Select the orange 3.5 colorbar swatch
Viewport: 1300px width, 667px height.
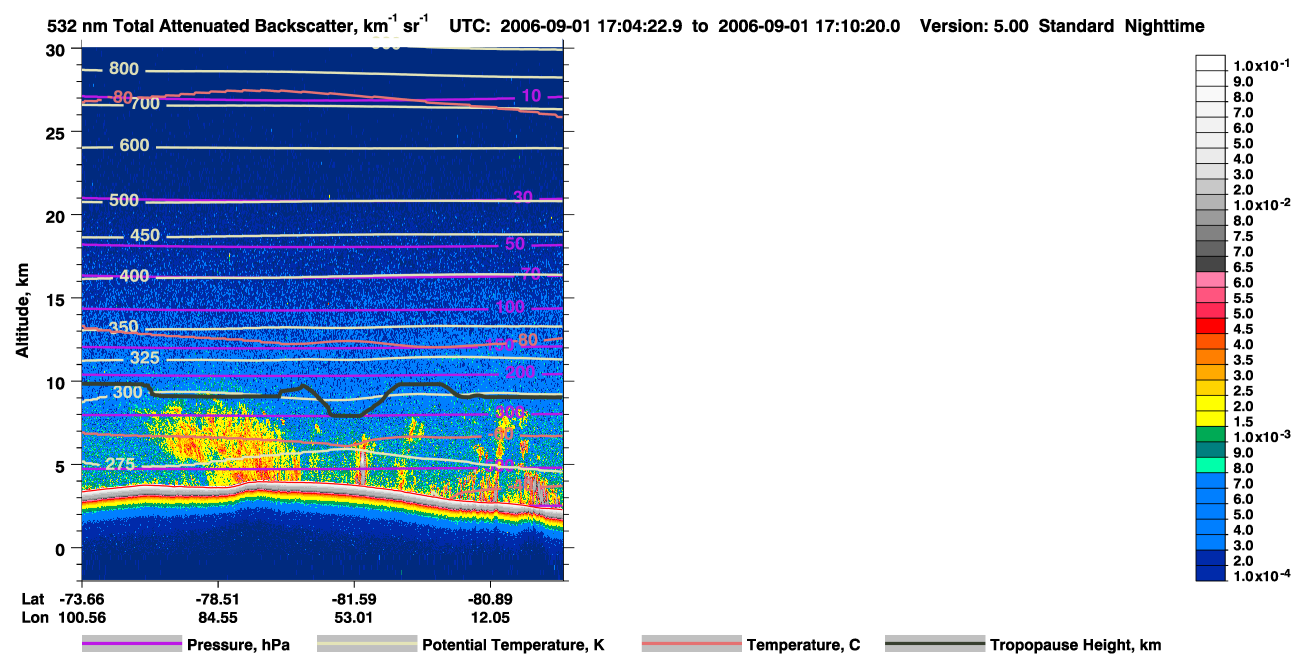pos(1211,358)
